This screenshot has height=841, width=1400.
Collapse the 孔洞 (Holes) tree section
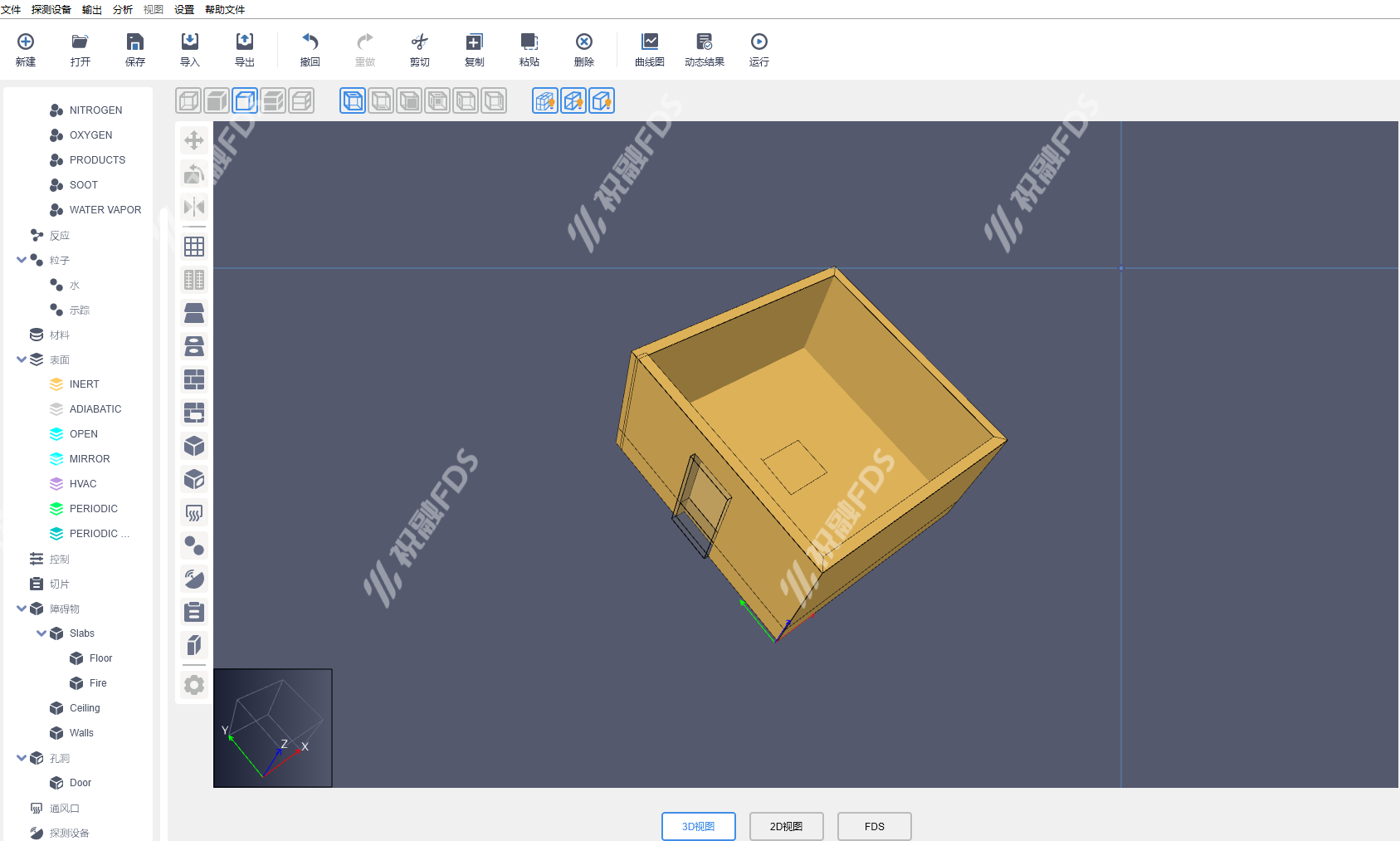(x=22, y=758)
